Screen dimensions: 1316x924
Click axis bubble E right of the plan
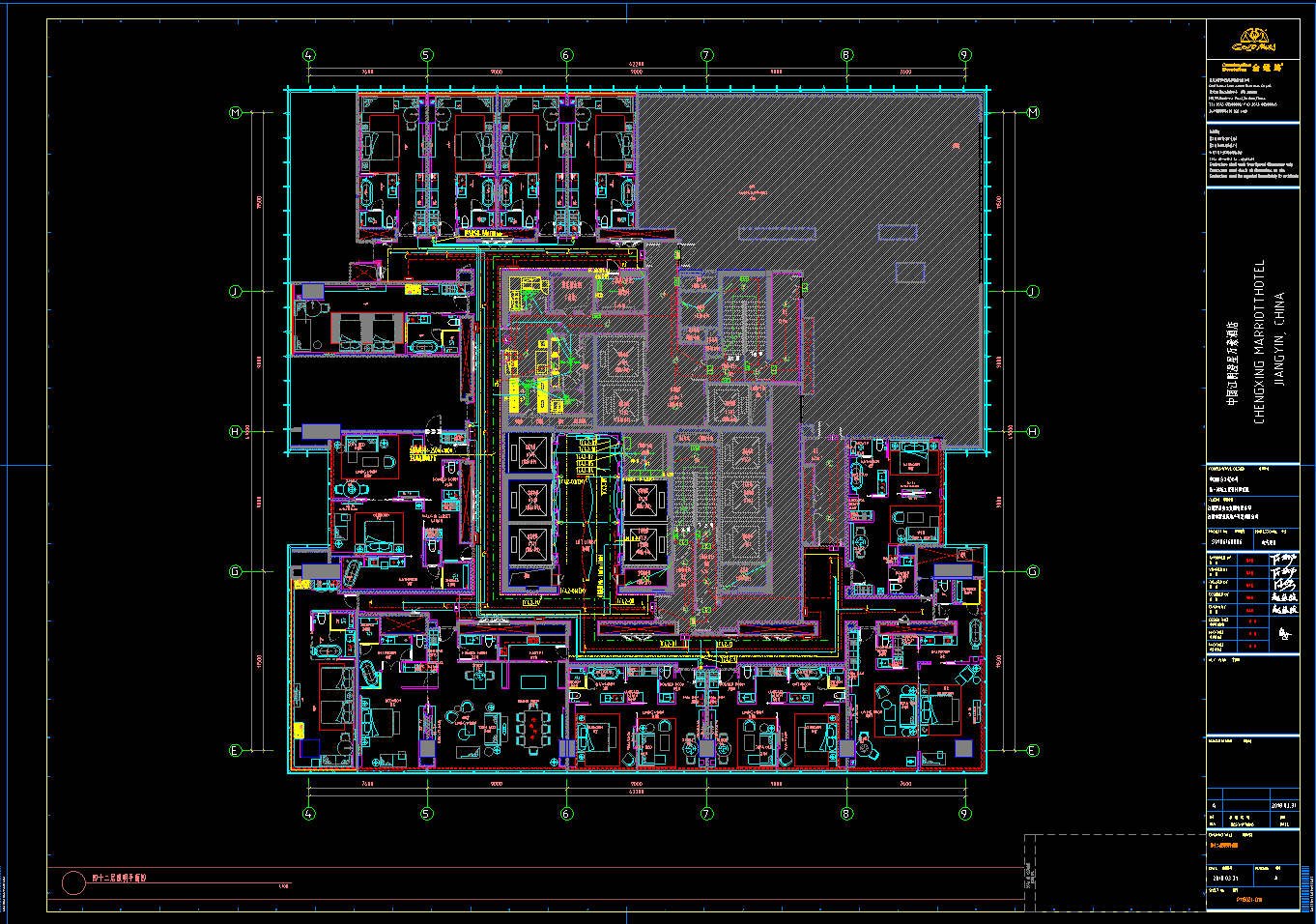1033,750
